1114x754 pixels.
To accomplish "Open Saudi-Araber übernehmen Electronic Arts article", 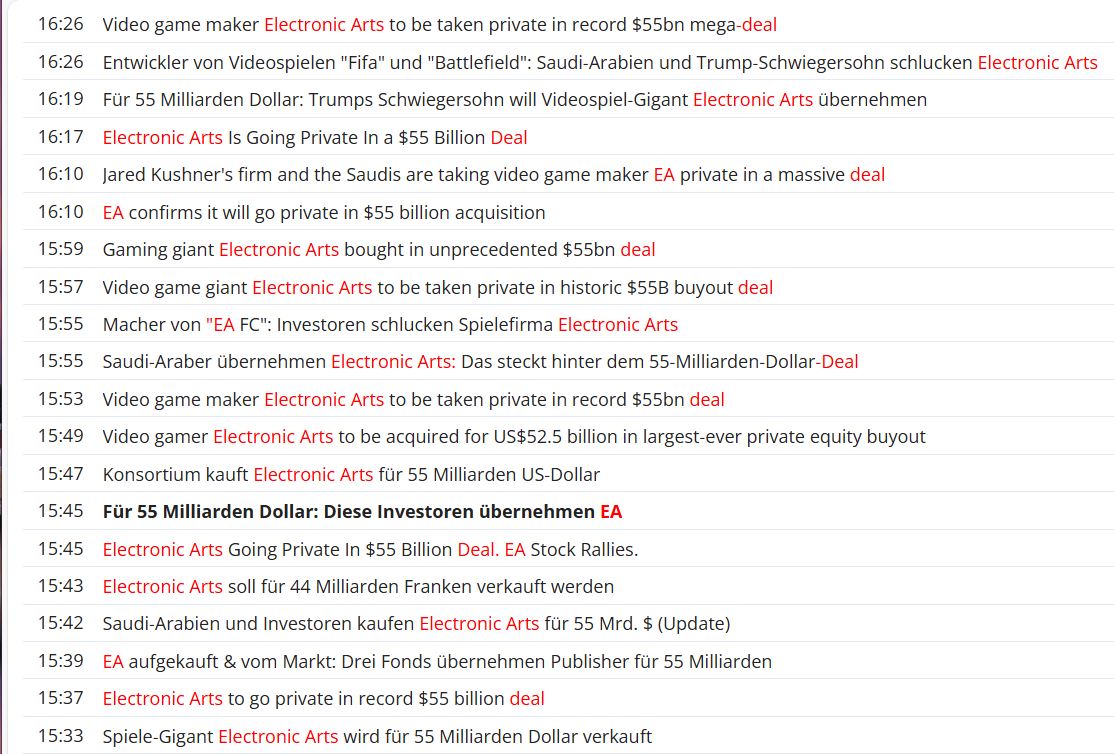I will tap(480, 362).
